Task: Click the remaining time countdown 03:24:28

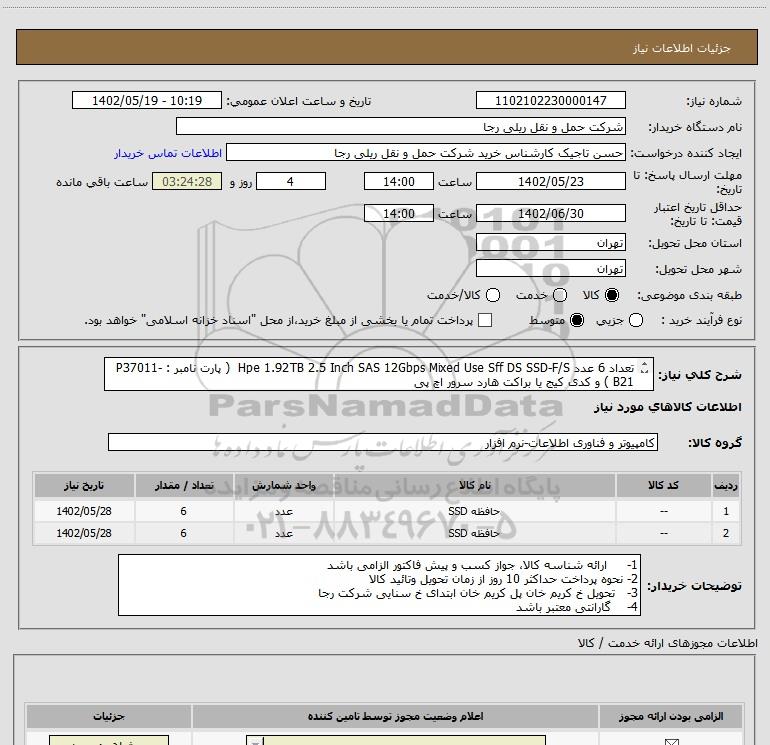Action: [x=187, y=181]
